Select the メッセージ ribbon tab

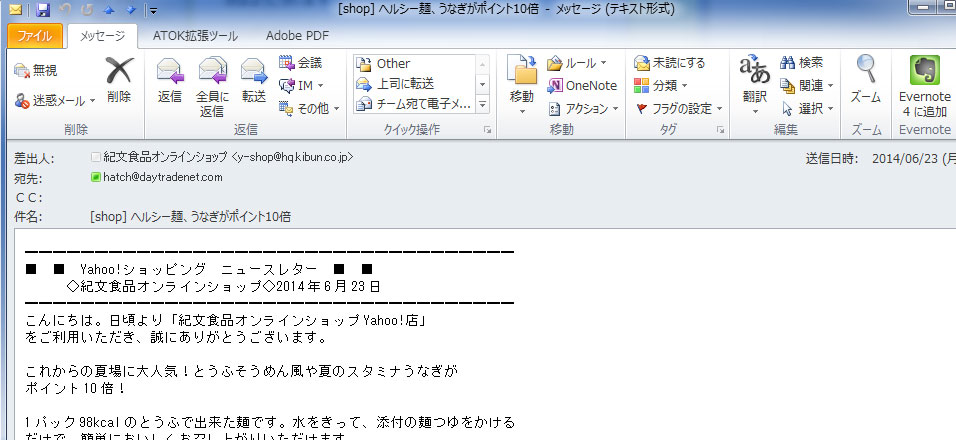tap(102, 36)
